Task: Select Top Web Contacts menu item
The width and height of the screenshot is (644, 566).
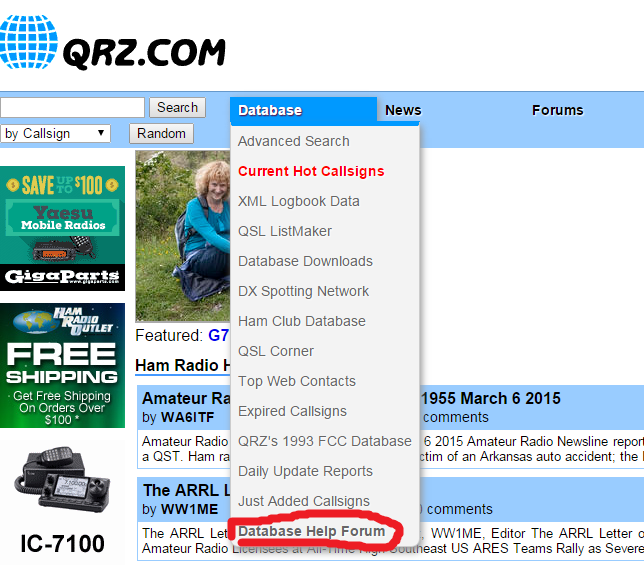Action: (297, 381)
